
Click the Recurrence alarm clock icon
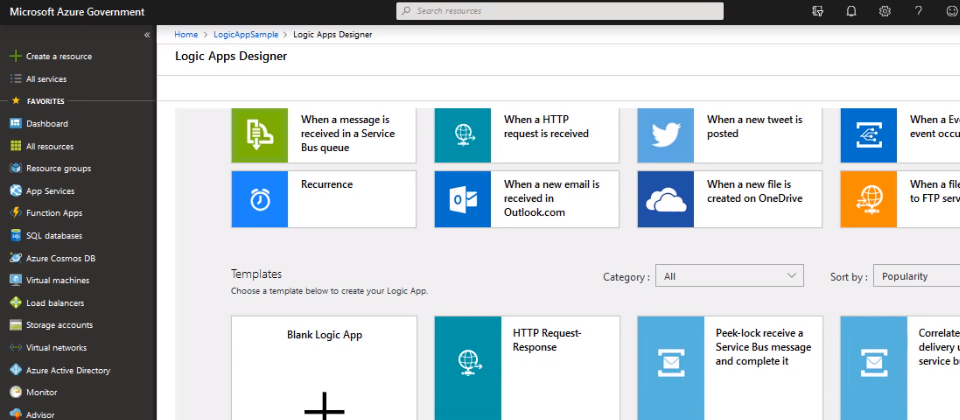click(259, 198)
